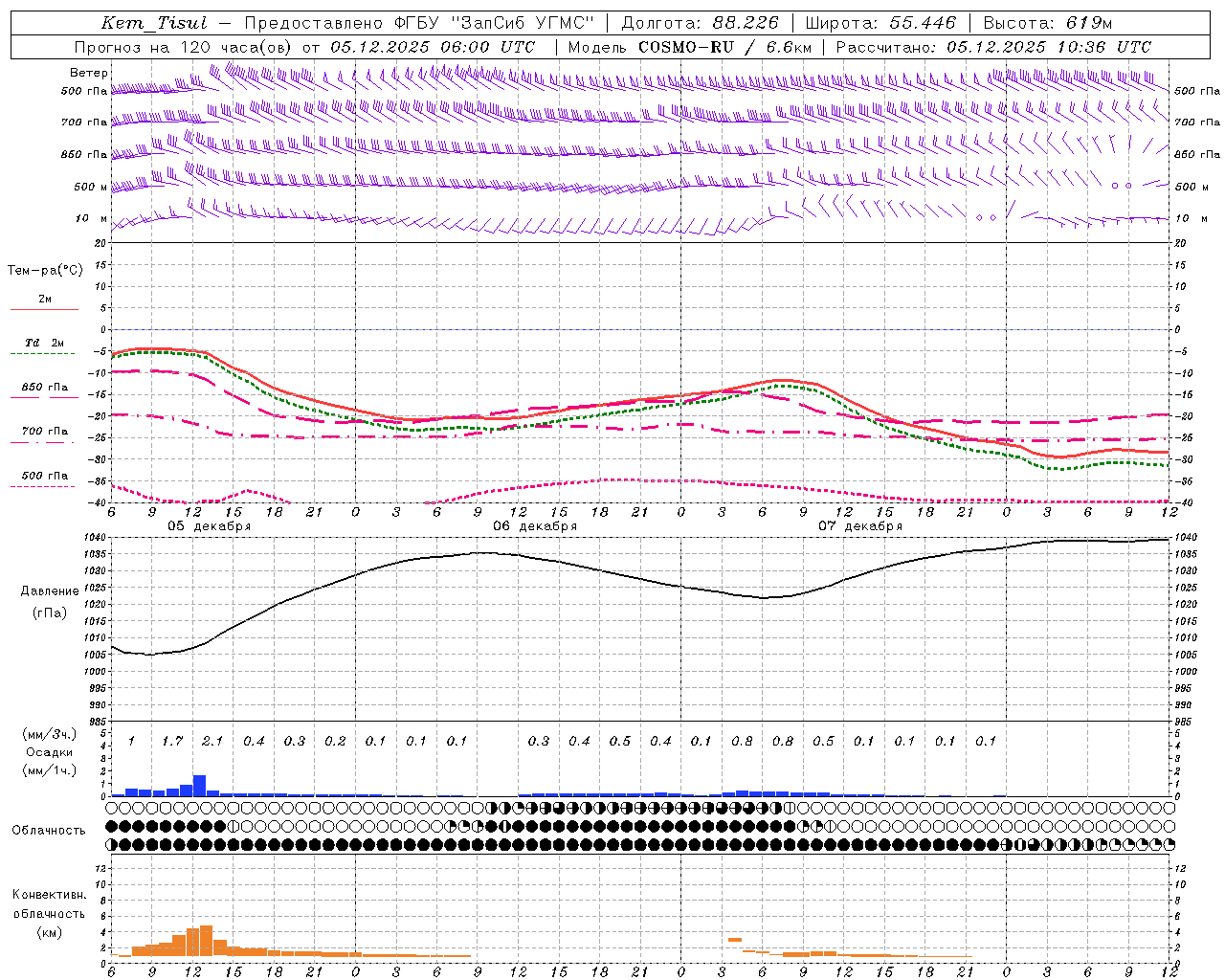Click the left 500 м wind level label
Screen dimensions: 1225x980
pyautogui.click(x=90, y=187)
